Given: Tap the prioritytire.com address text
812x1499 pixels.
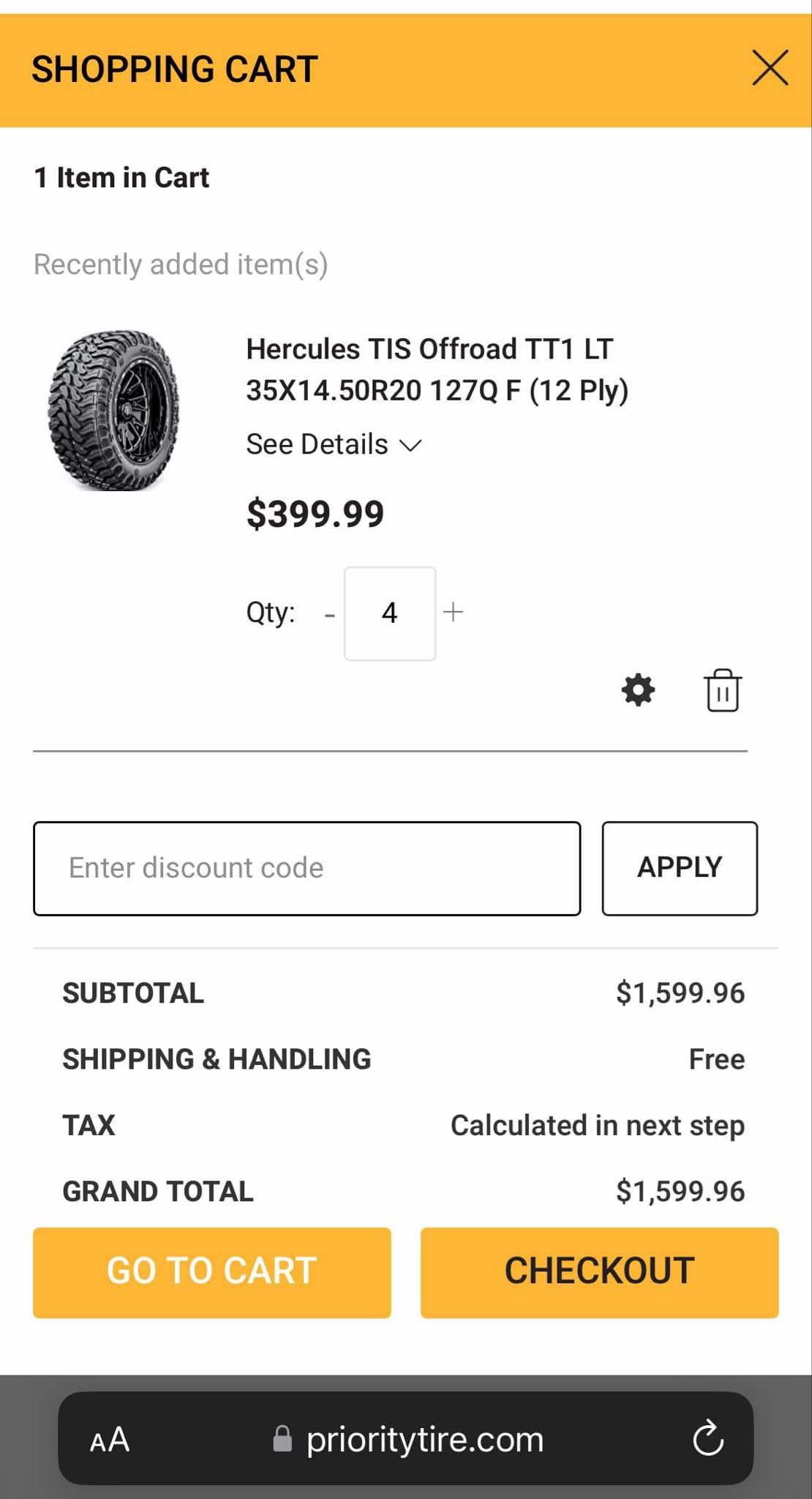Looking at the screenshot, I should point(424,1439).
